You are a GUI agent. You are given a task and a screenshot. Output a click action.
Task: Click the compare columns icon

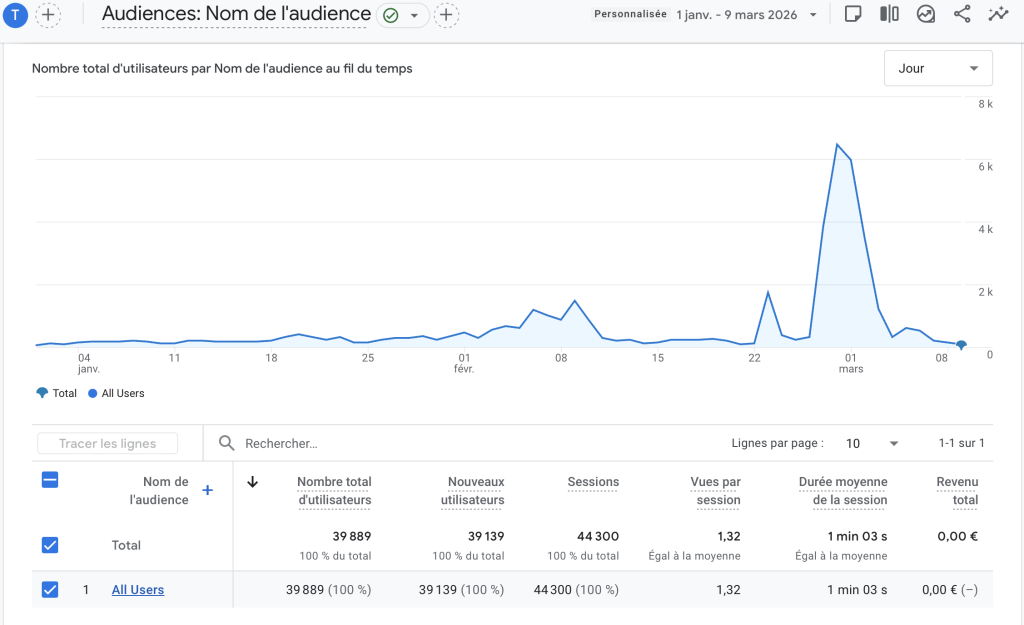[889, 14]
